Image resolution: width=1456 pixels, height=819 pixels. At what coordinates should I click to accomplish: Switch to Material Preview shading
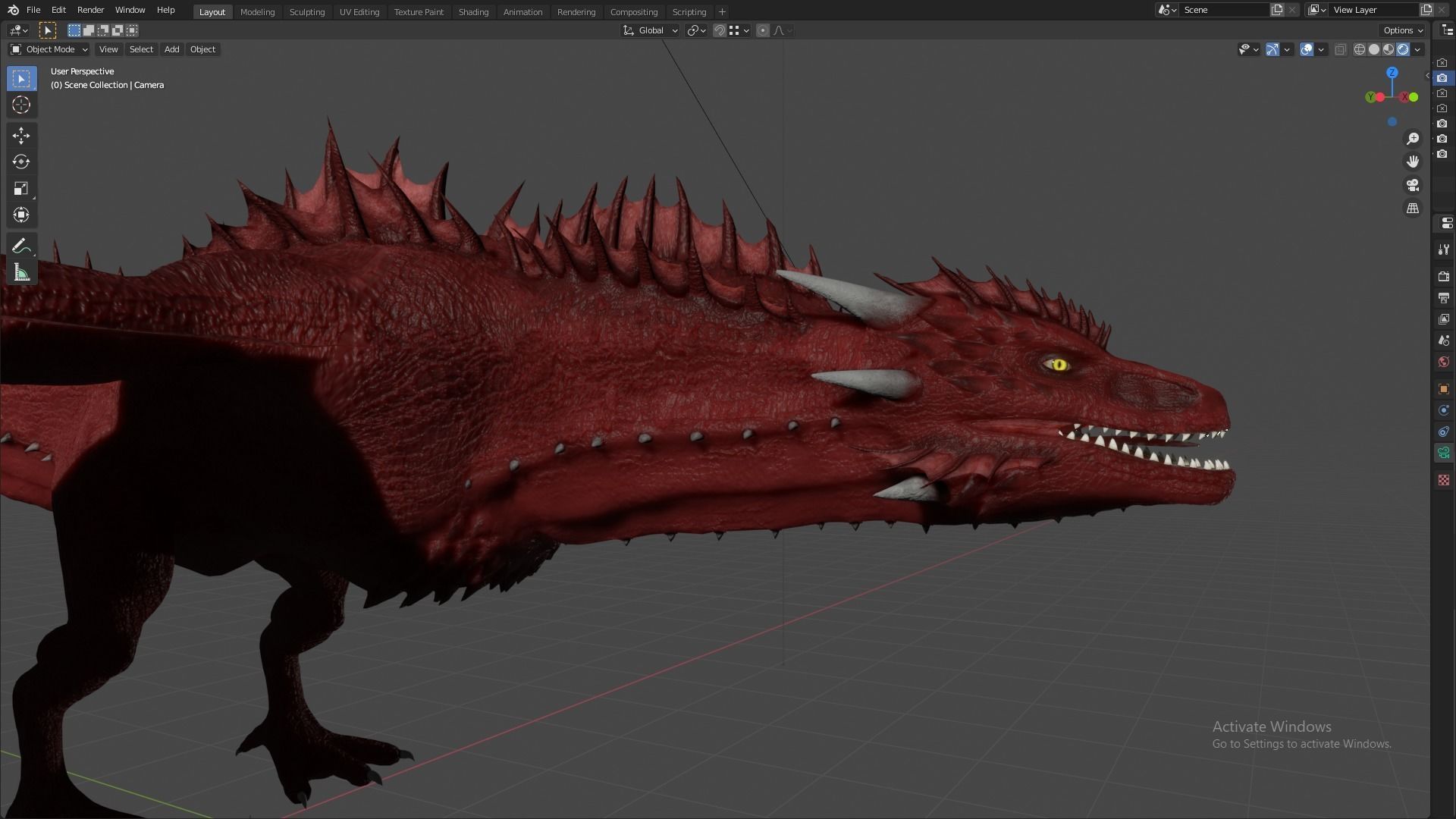click(1389, 49)
